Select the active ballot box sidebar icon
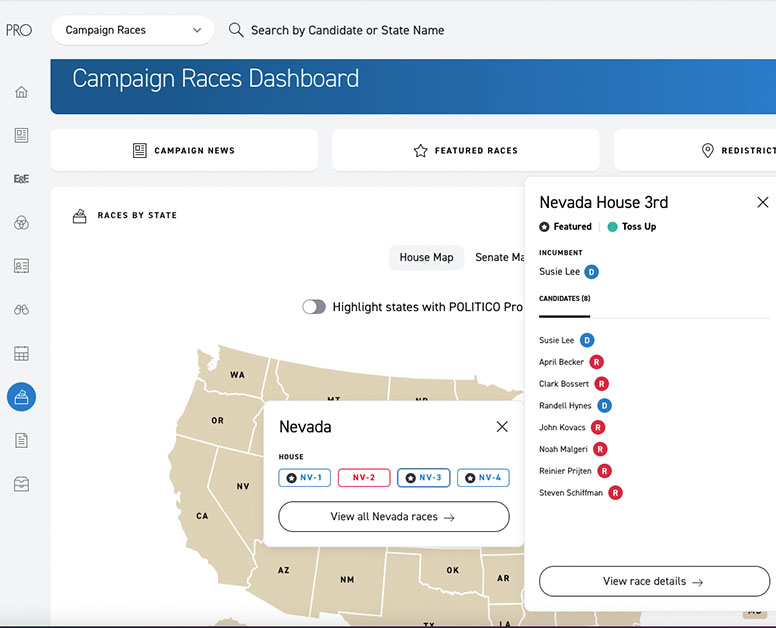776x628 pixels. pos(21,397)
